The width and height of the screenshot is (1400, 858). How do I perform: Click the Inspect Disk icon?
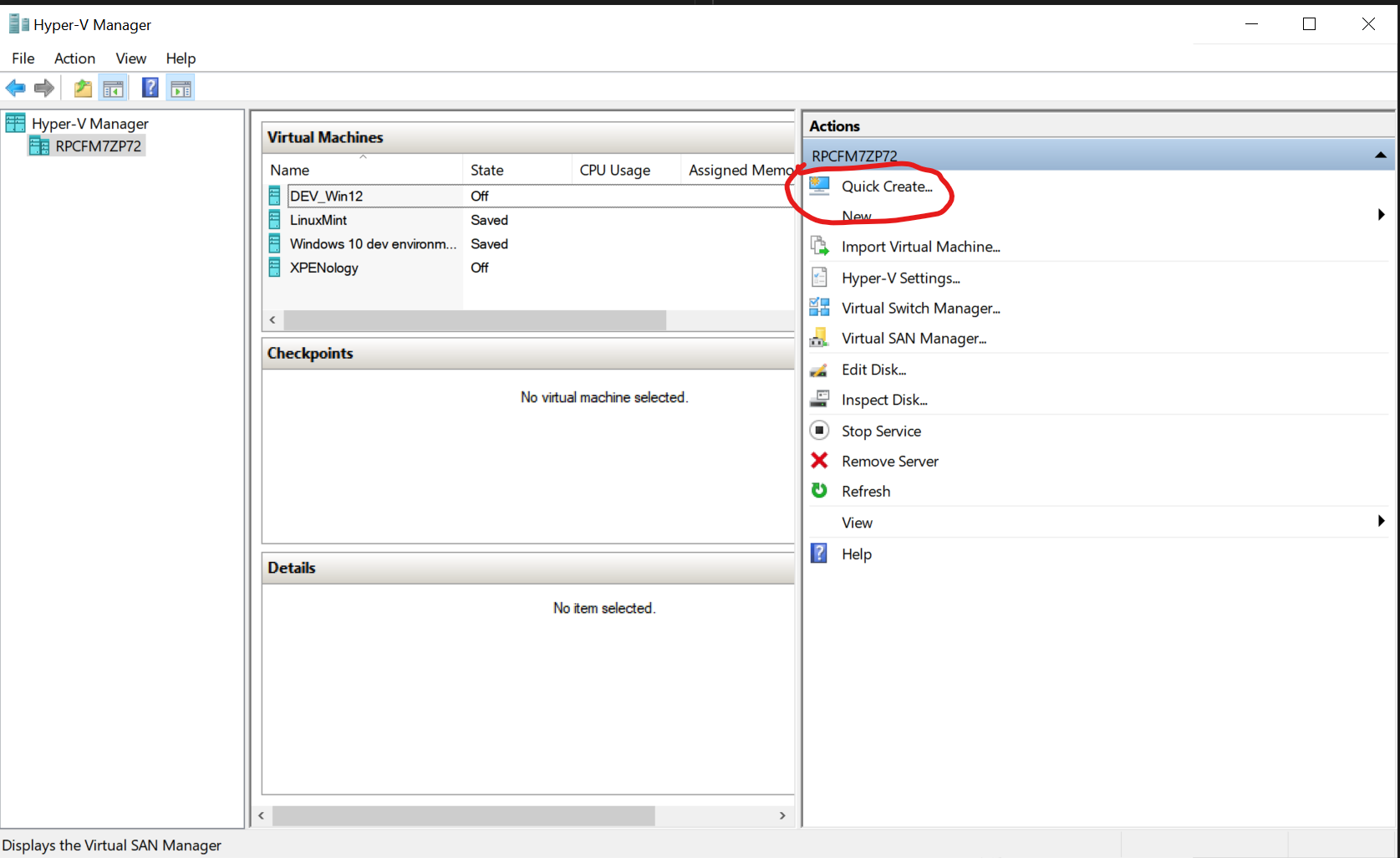click(819, 399)
